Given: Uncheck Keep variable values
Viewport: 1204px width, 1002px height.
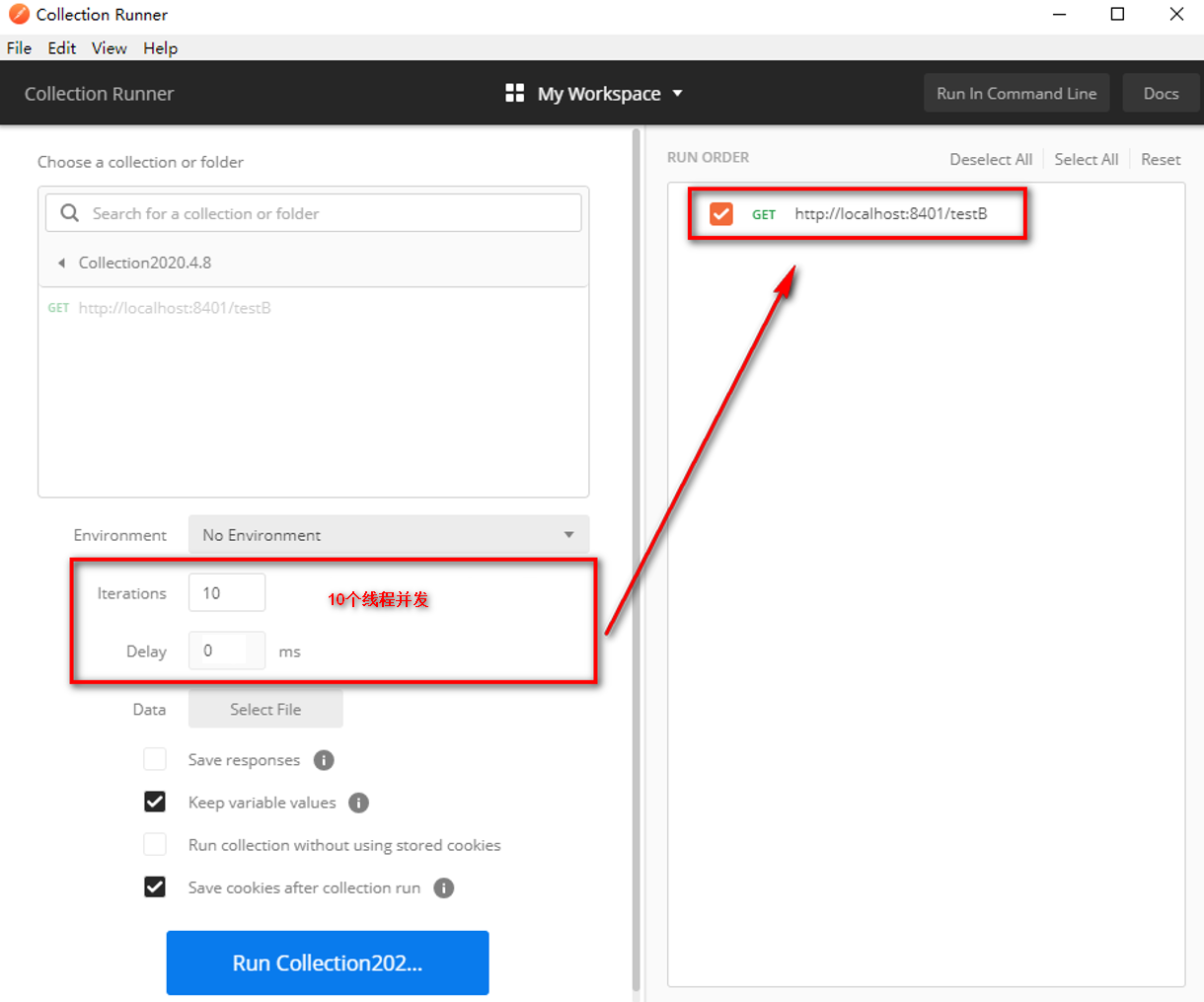Looking at the screenshot, I should point(155,802).
